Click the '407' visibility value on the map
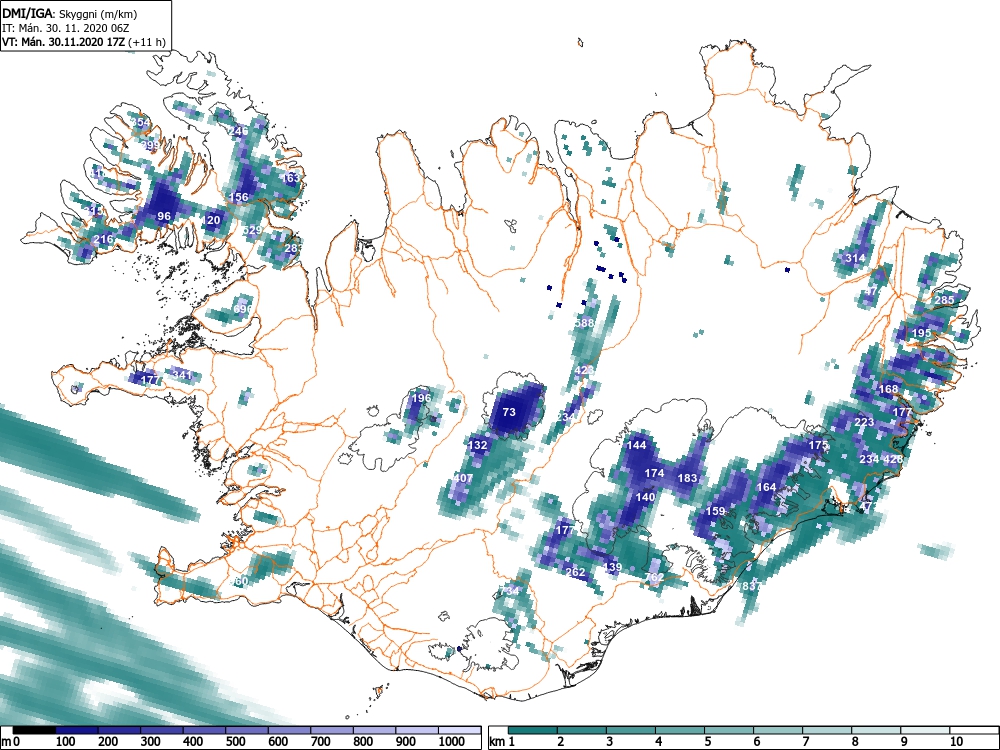Image resolution: width=1000 pixels, height=750 pixels. click(463, 478)
